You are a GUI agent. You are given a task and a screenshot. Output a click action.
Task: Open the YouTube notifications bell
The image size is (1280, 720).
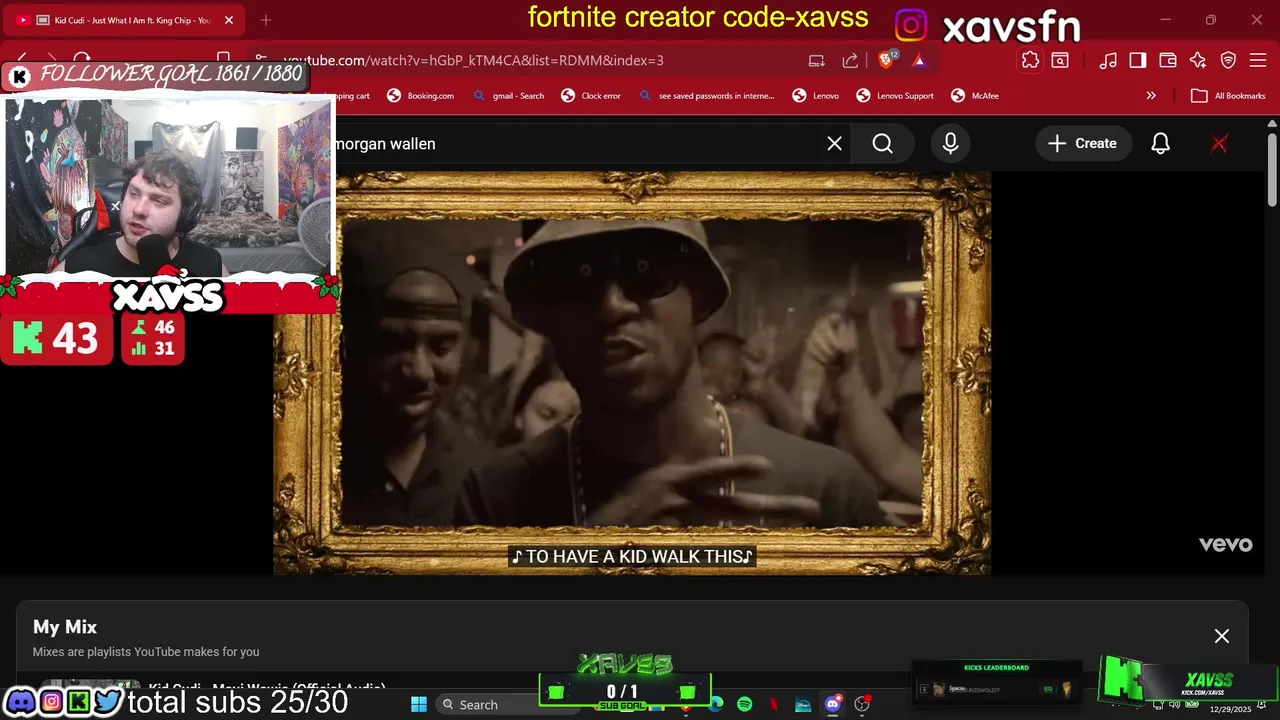tap(1160, 143)
